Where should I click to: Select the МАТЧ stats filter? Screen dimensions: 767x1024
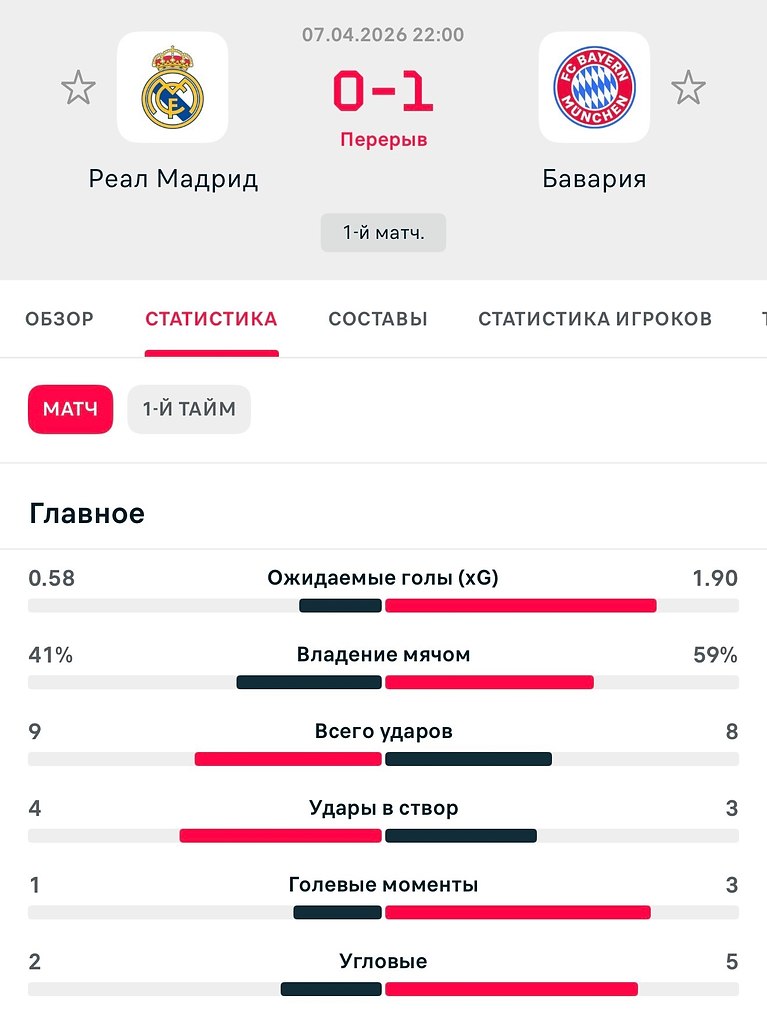pos(71,409)
